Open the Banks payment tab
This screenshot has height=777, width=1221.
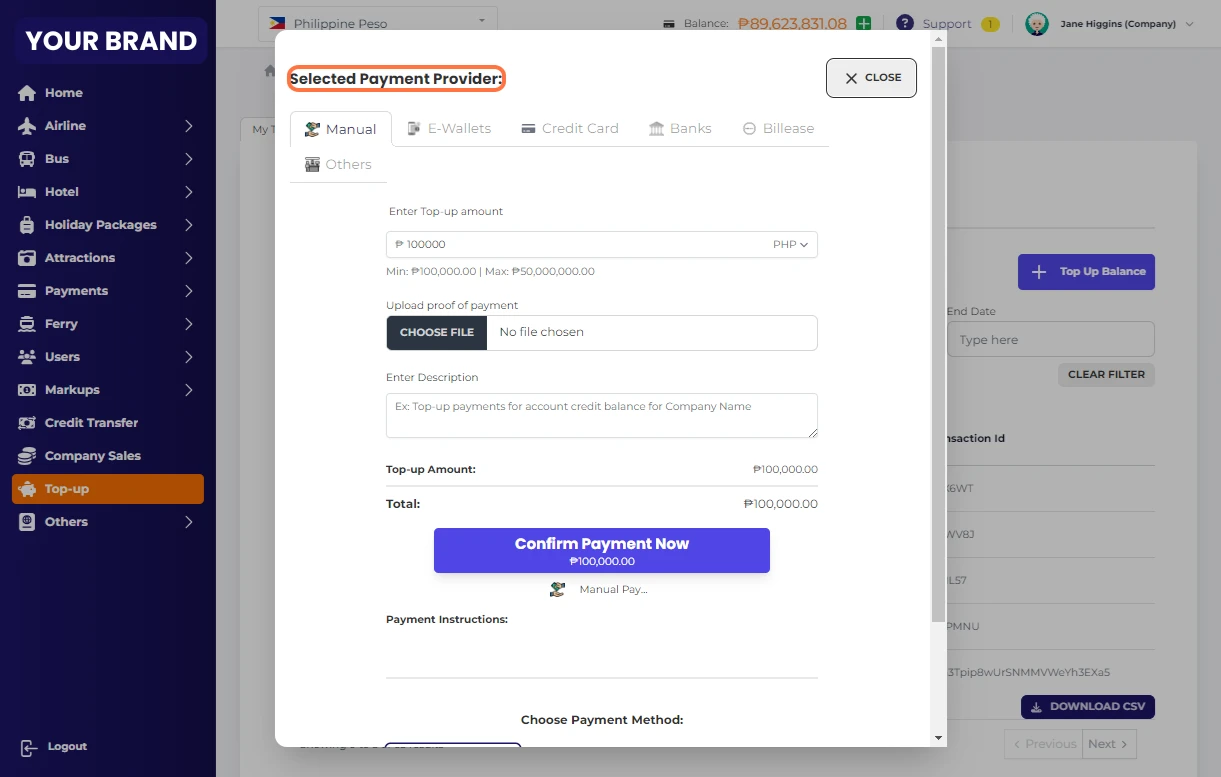pos(680,128)
